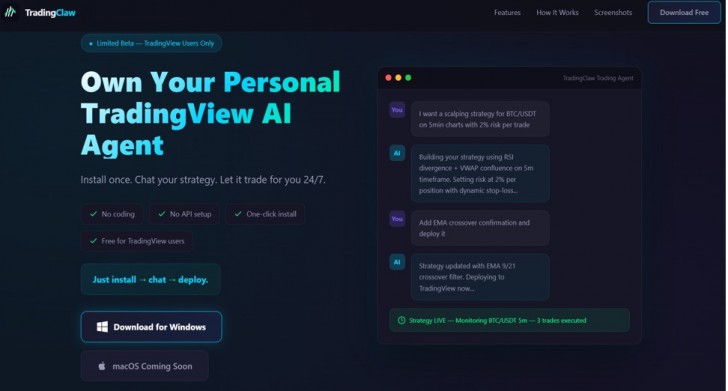This screenshot has width=728, height=391.
Task: Select 'Building your strategy using RSI' message
Action: coord(480,174)
